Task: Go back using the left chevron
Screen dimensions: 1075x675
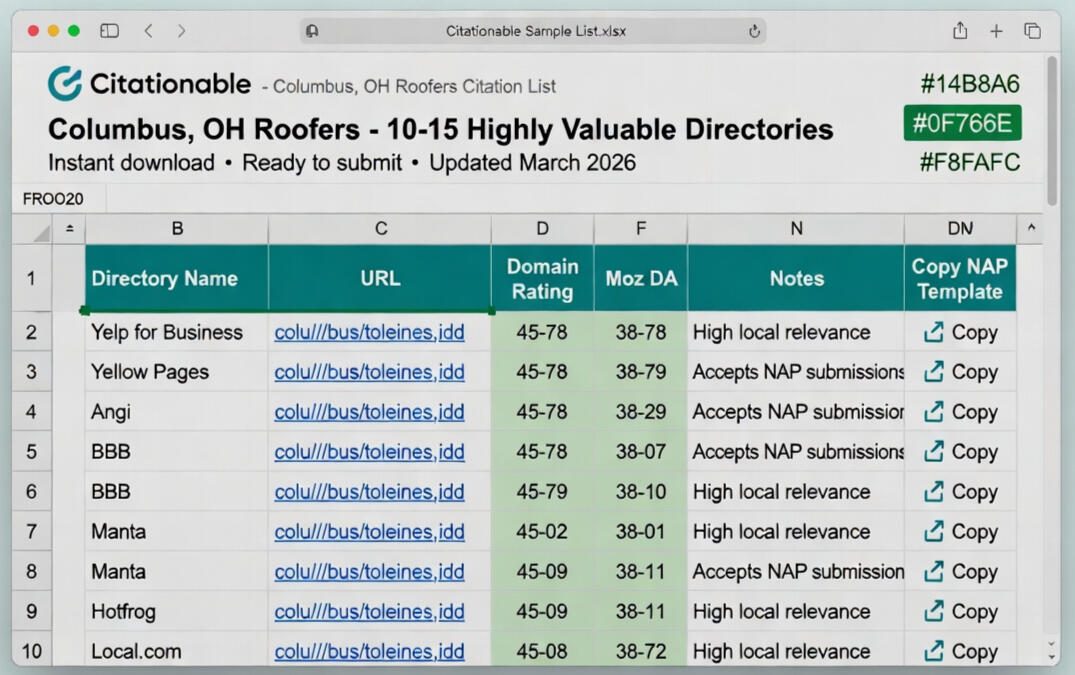Action: (148, 31)
